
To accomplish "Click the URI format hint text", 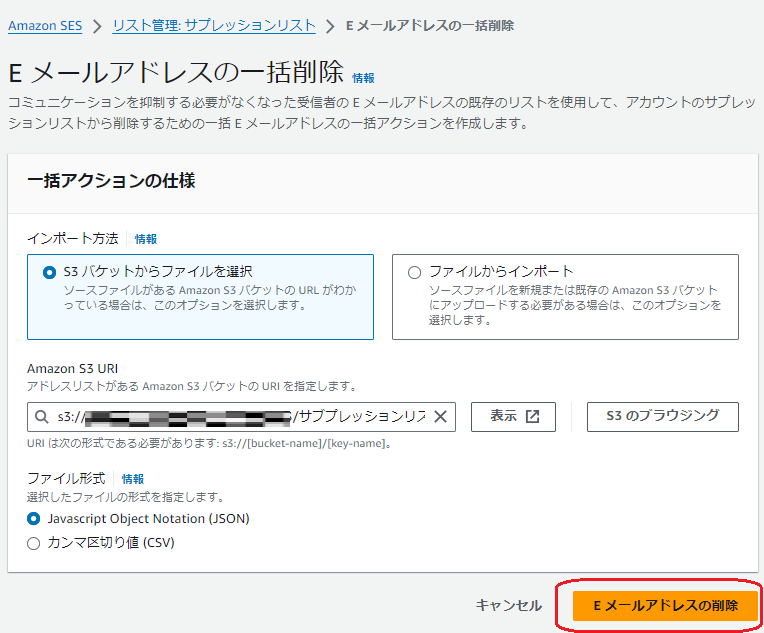I will (210, 443).
